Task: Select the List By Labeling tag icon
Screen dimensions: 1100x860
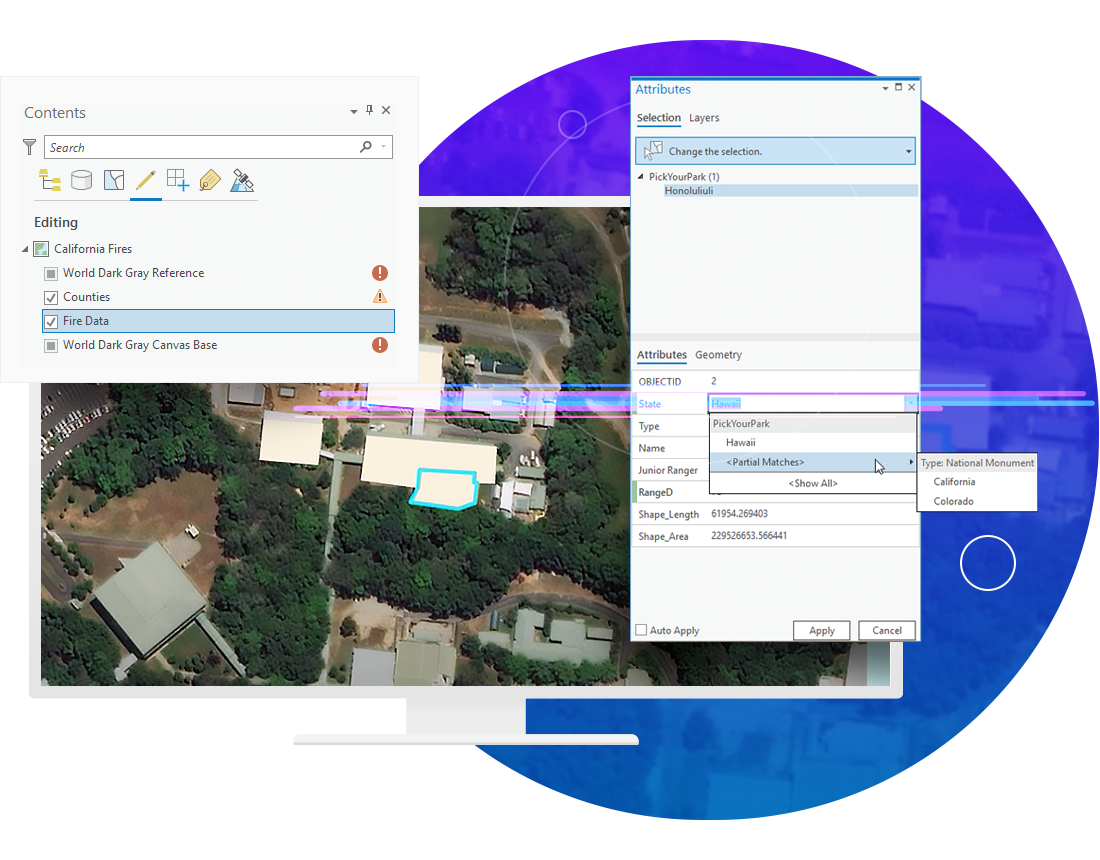Action: click(209, 181)
